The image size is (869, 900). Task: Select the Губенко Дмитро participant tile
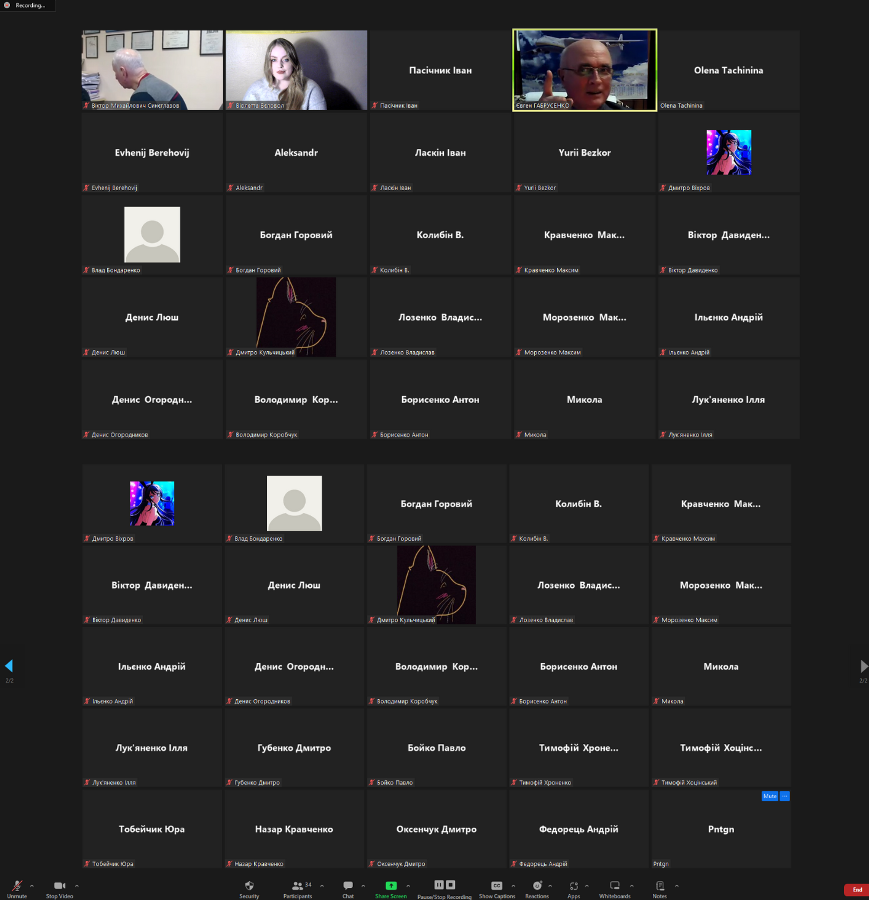[x=294, y=747]
